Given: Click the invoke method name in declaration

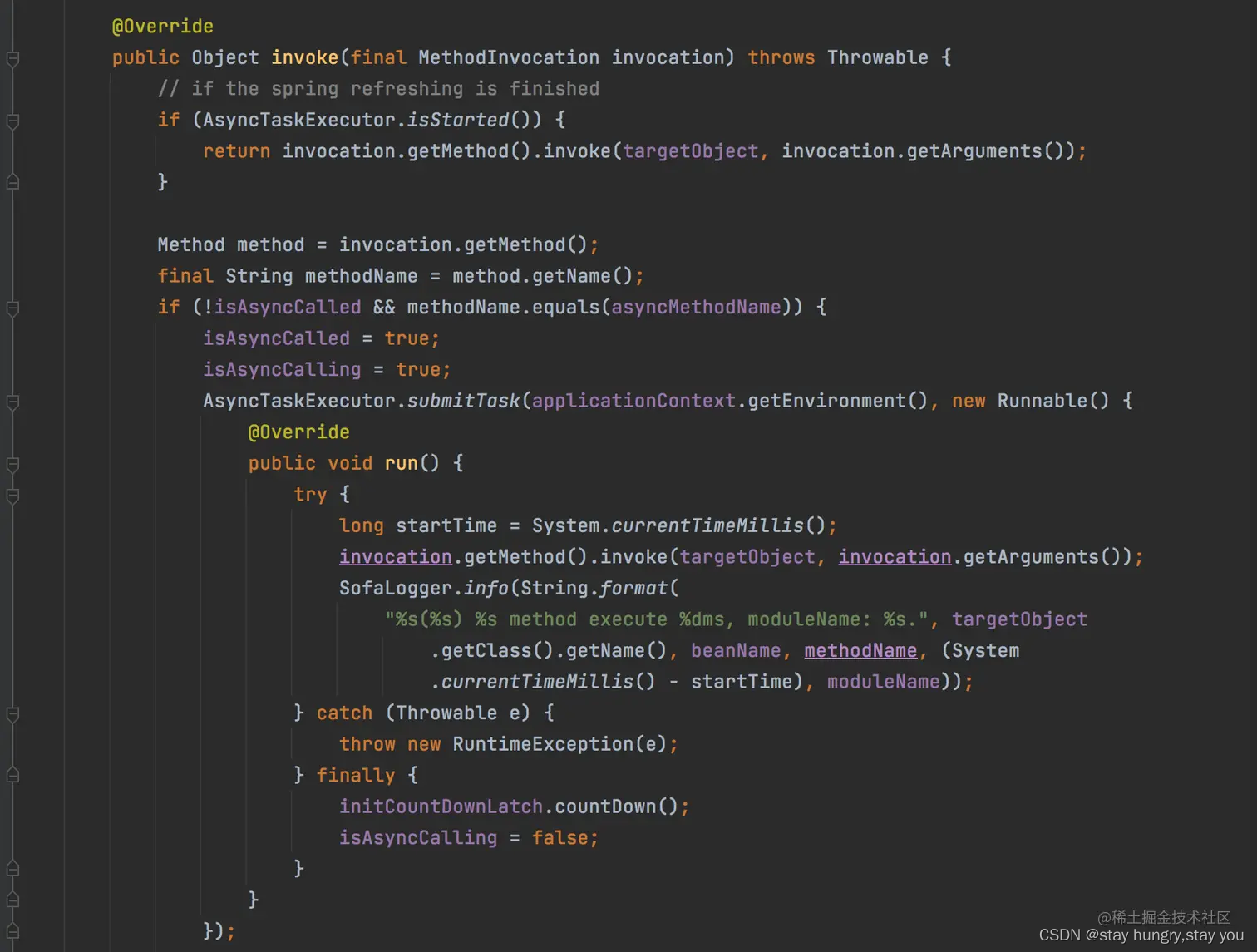Looking at the screenshot, I should (305, 57).
